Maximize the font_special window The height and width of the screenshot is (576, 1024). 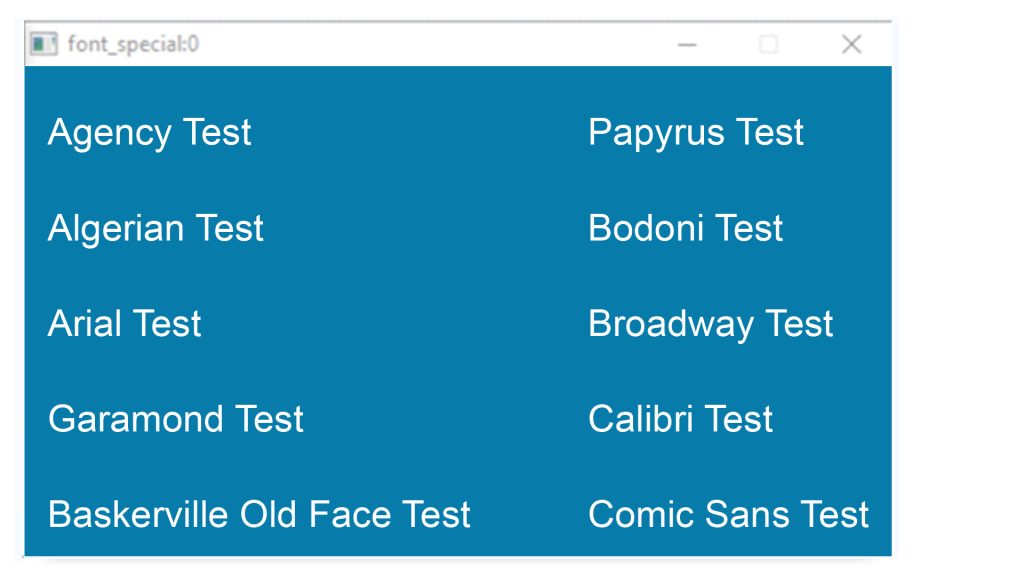(x=768, y=44)
